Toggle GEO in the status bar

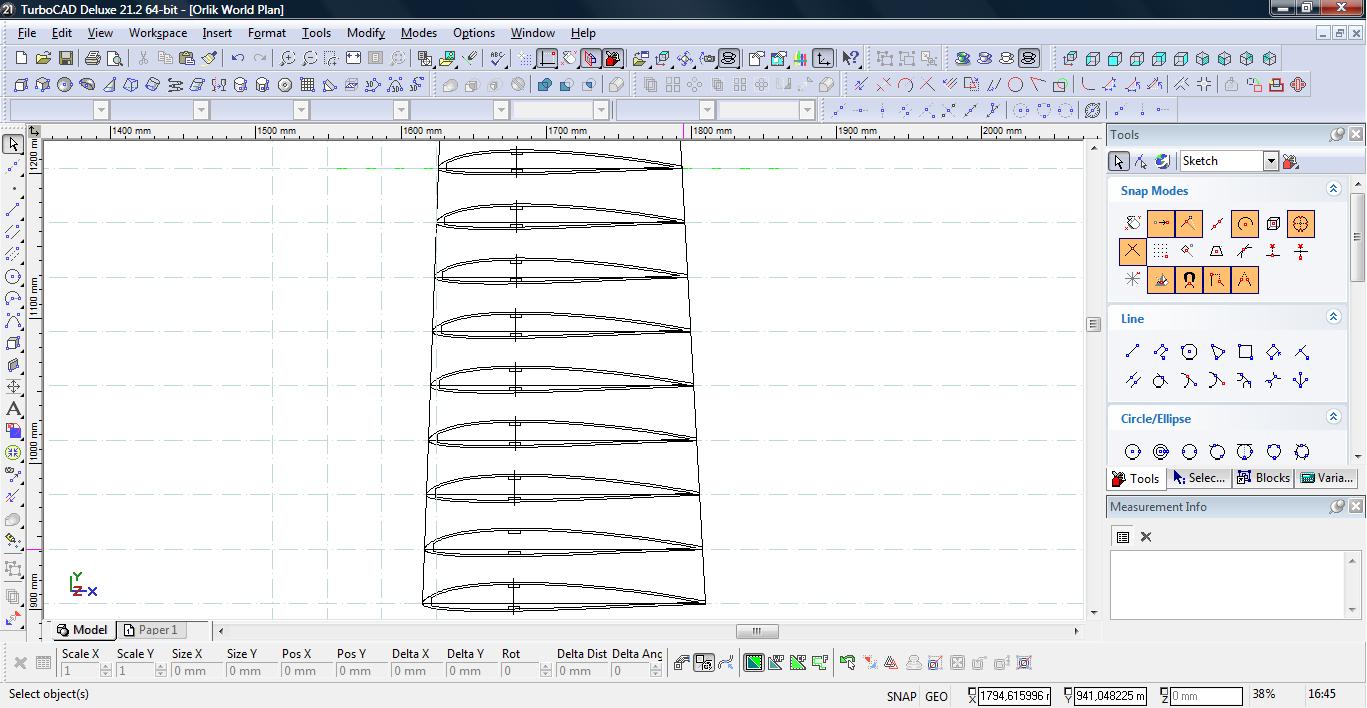click(936, 696)
